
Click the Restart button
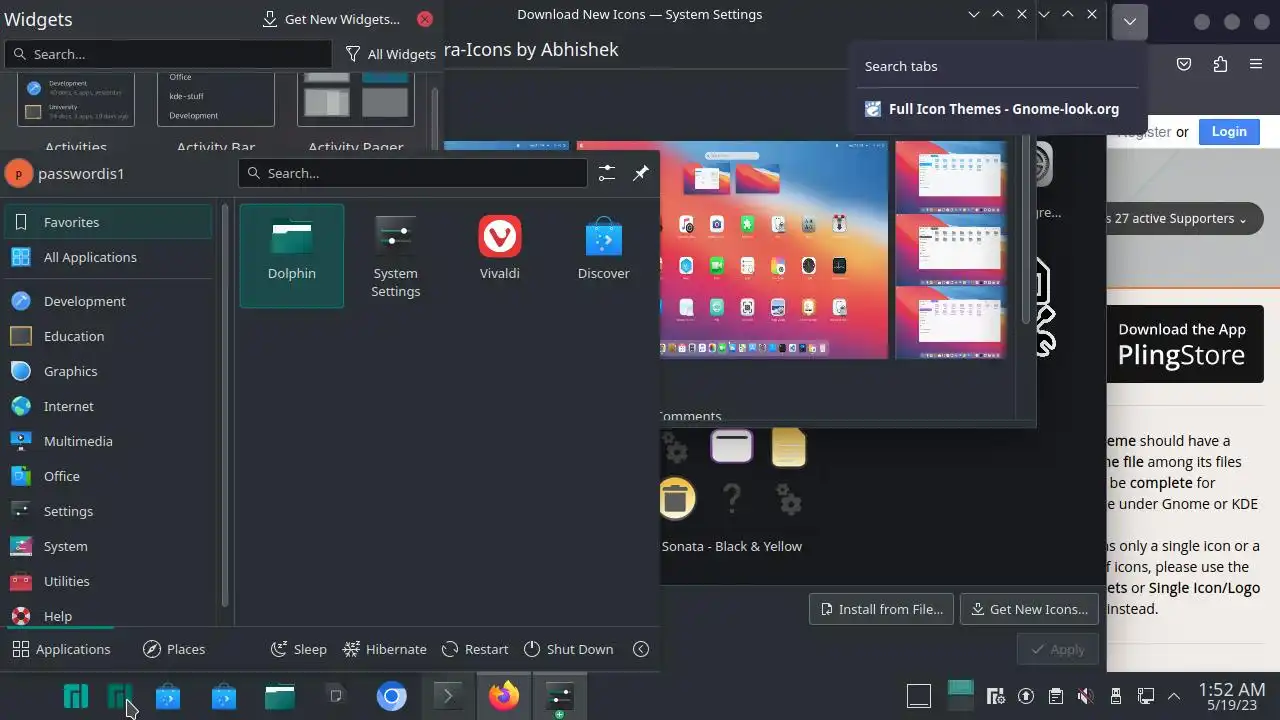tap(476, 649)
